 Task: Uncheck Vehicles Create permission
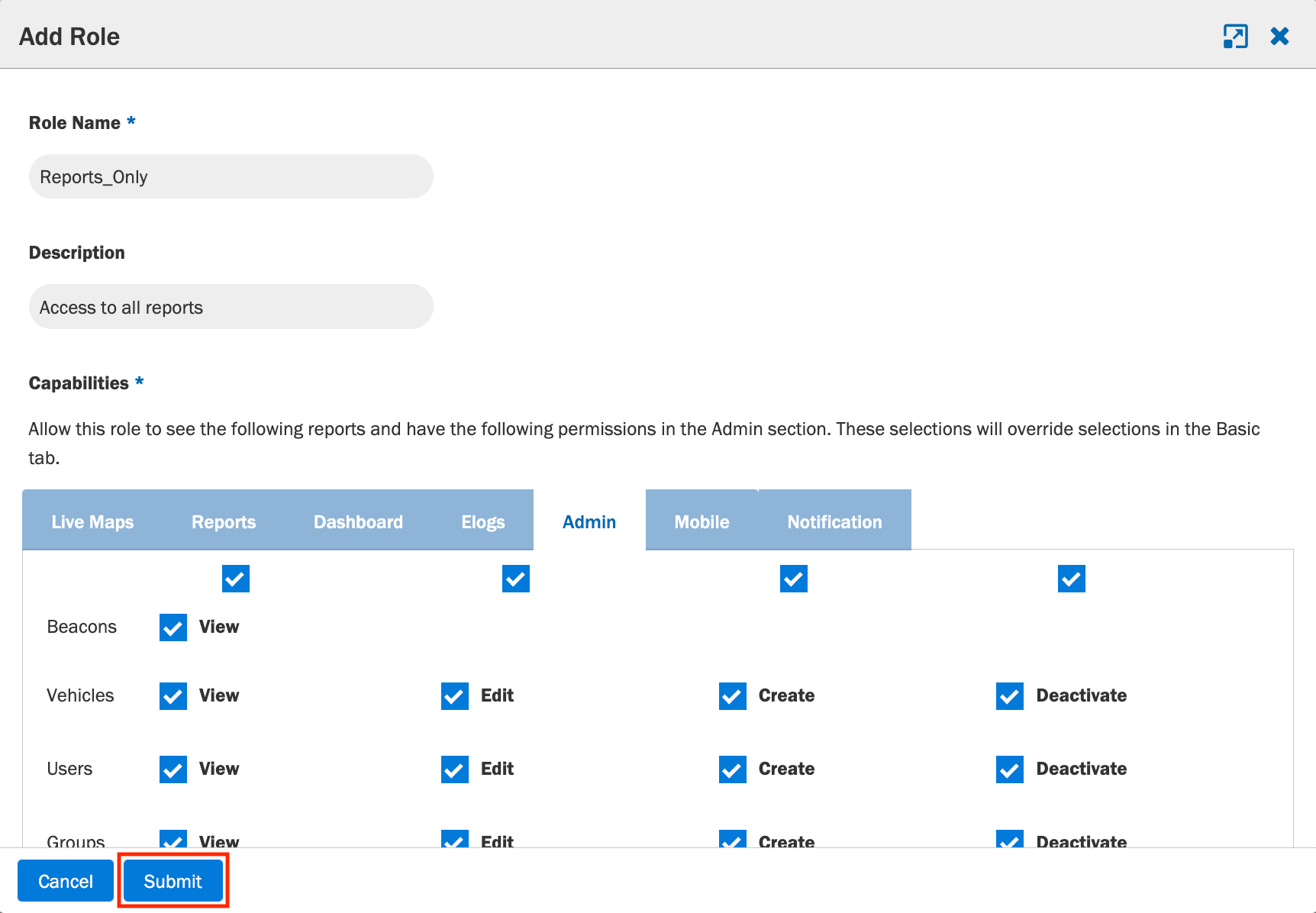(733, 696)
